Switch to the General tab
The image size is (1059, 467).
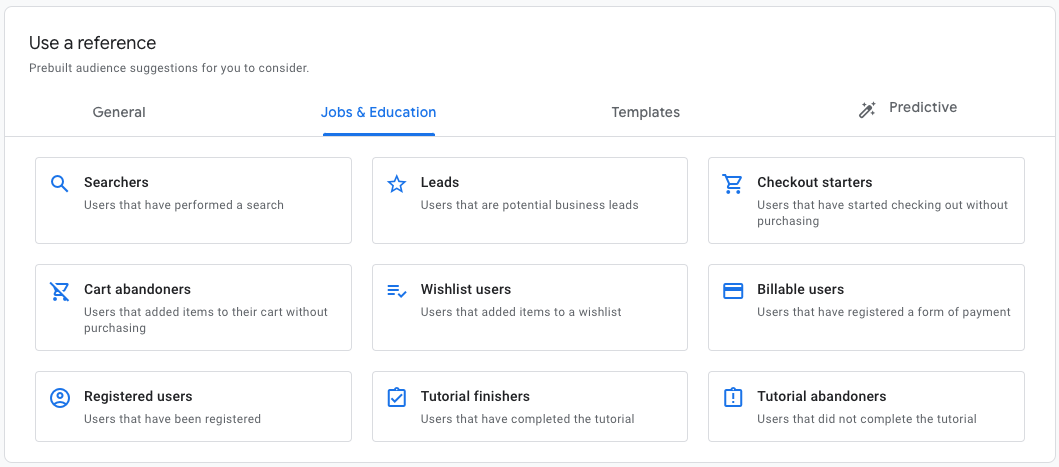[119, 112]
